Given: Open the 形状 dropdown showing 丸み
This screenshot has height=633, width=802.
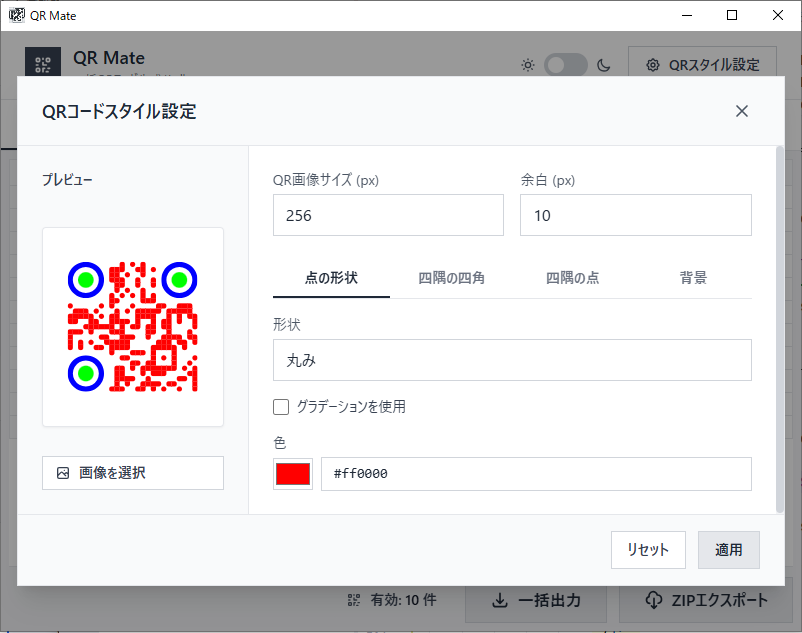Looking at the screenshot, I should click(x=512, y=360).
